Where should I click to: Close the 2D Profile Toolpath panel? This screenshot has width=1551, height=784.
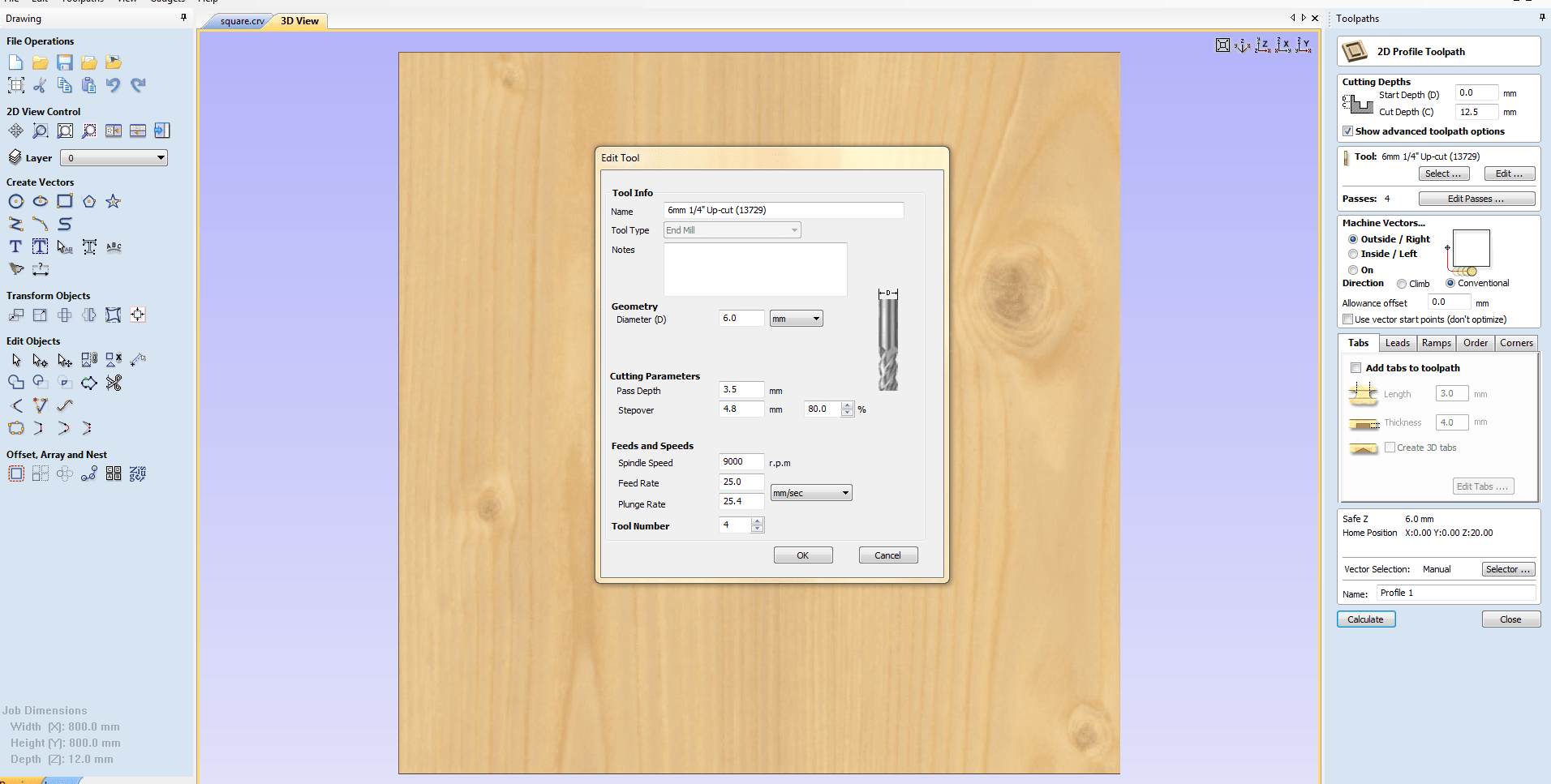(1510, 619)
